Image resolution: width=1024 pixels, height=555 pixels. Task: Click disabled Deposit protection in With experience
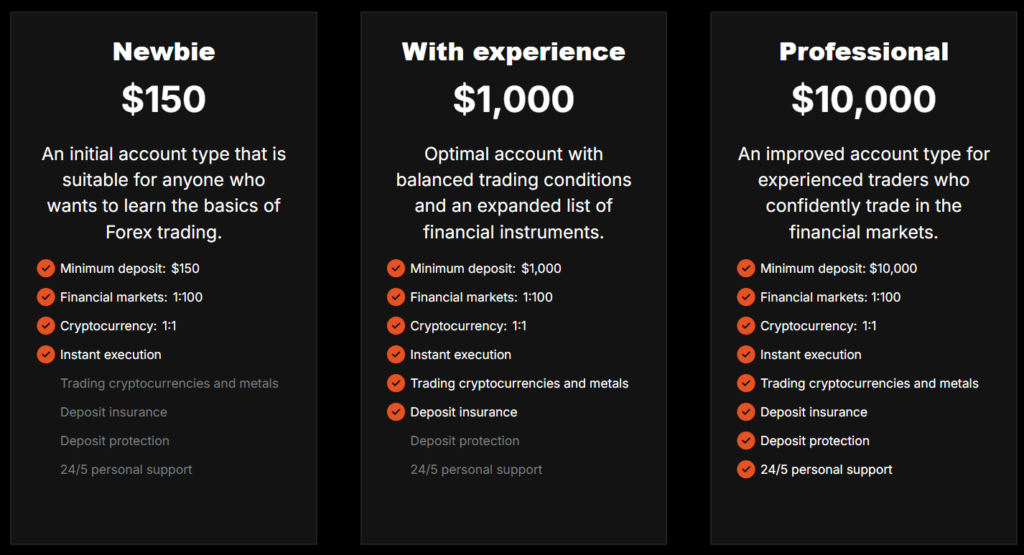point(464,441)
